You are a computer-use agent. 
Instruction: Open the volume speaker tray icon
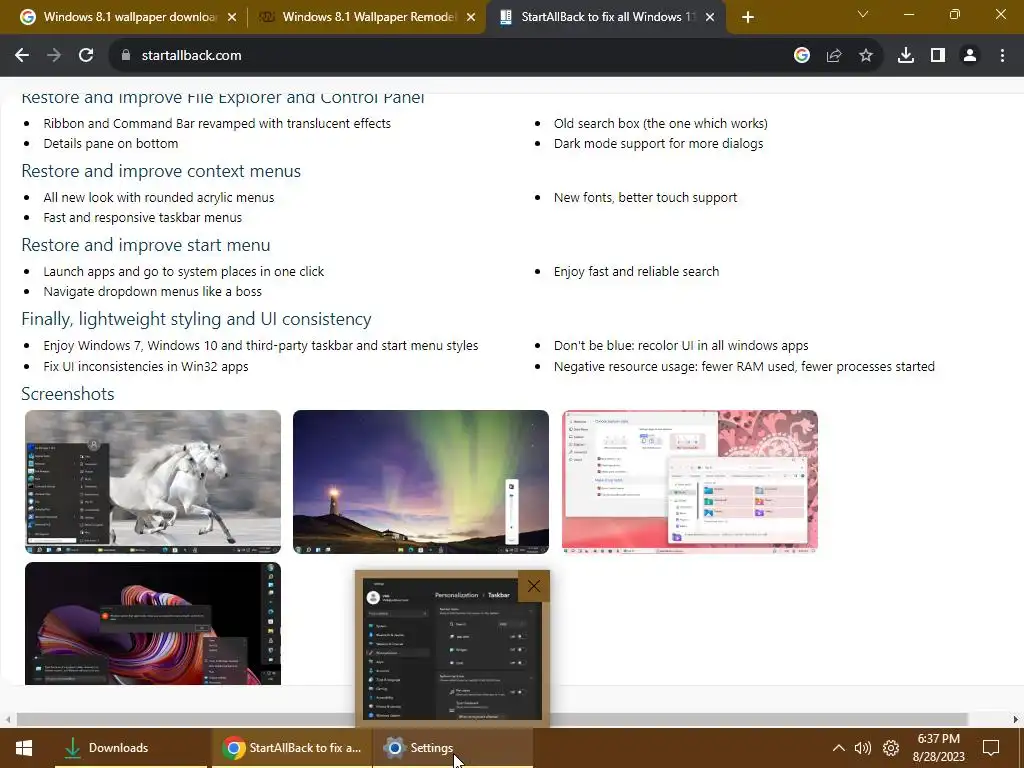[x=863, y=748]
